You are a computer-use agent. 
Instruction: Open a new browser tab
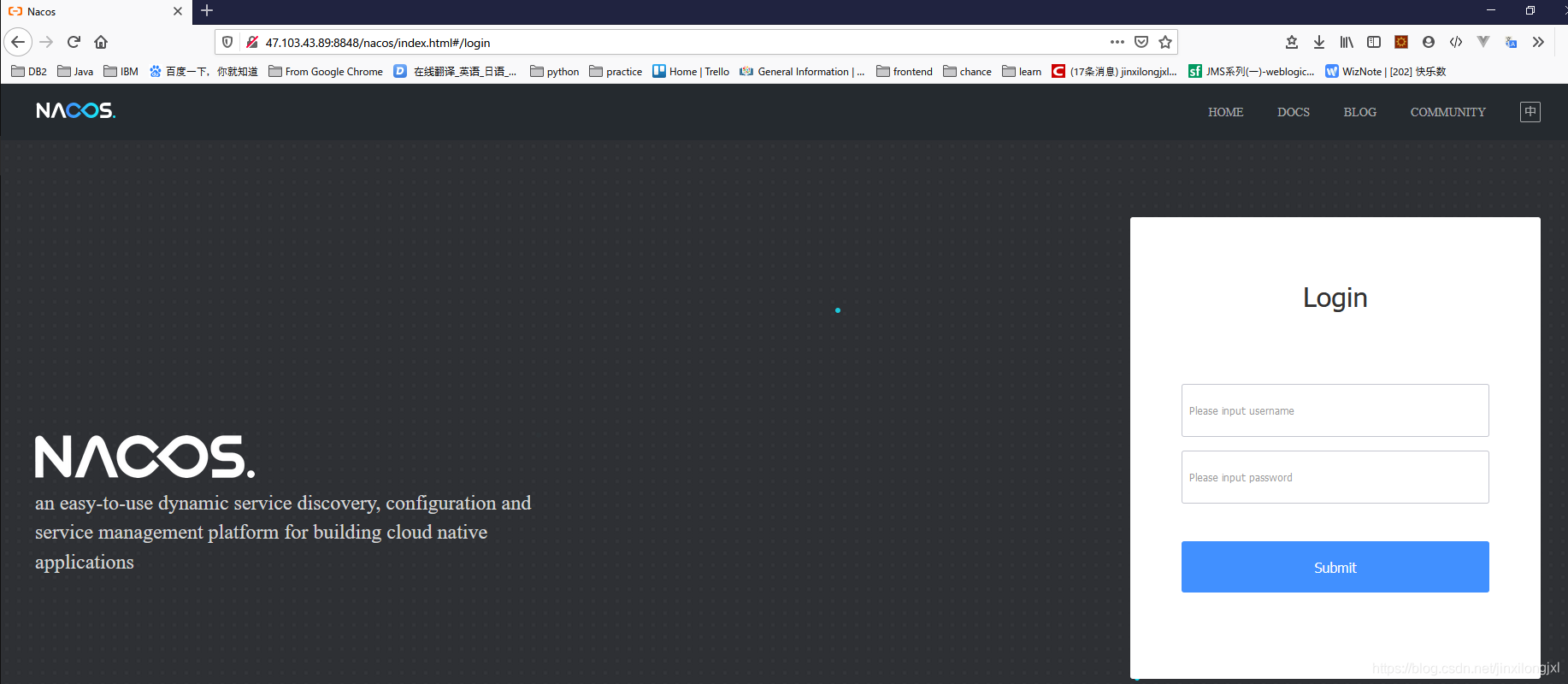pos(207,11)
